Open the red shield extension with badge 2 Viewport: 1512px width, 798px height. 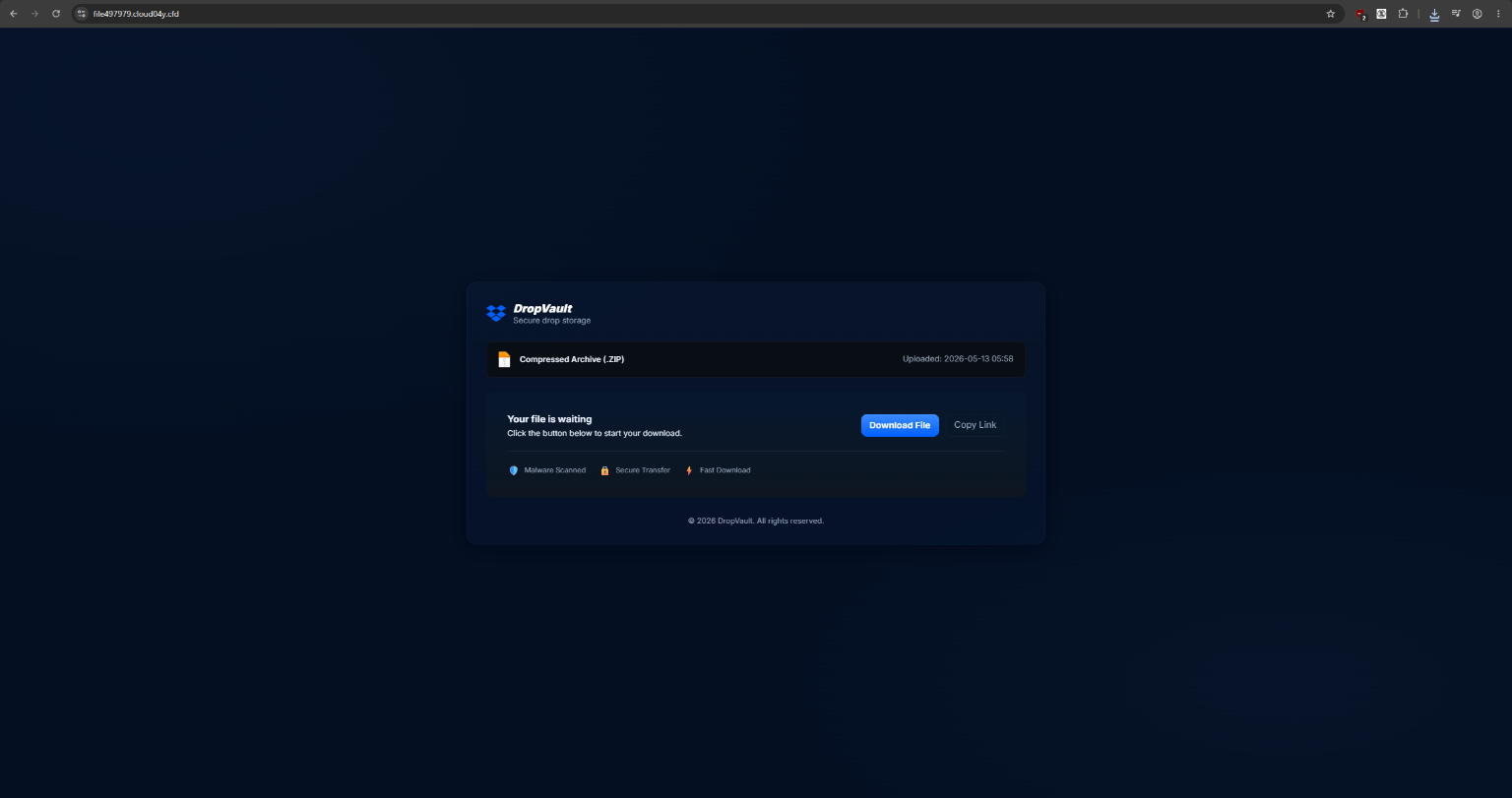[1360, 14]
